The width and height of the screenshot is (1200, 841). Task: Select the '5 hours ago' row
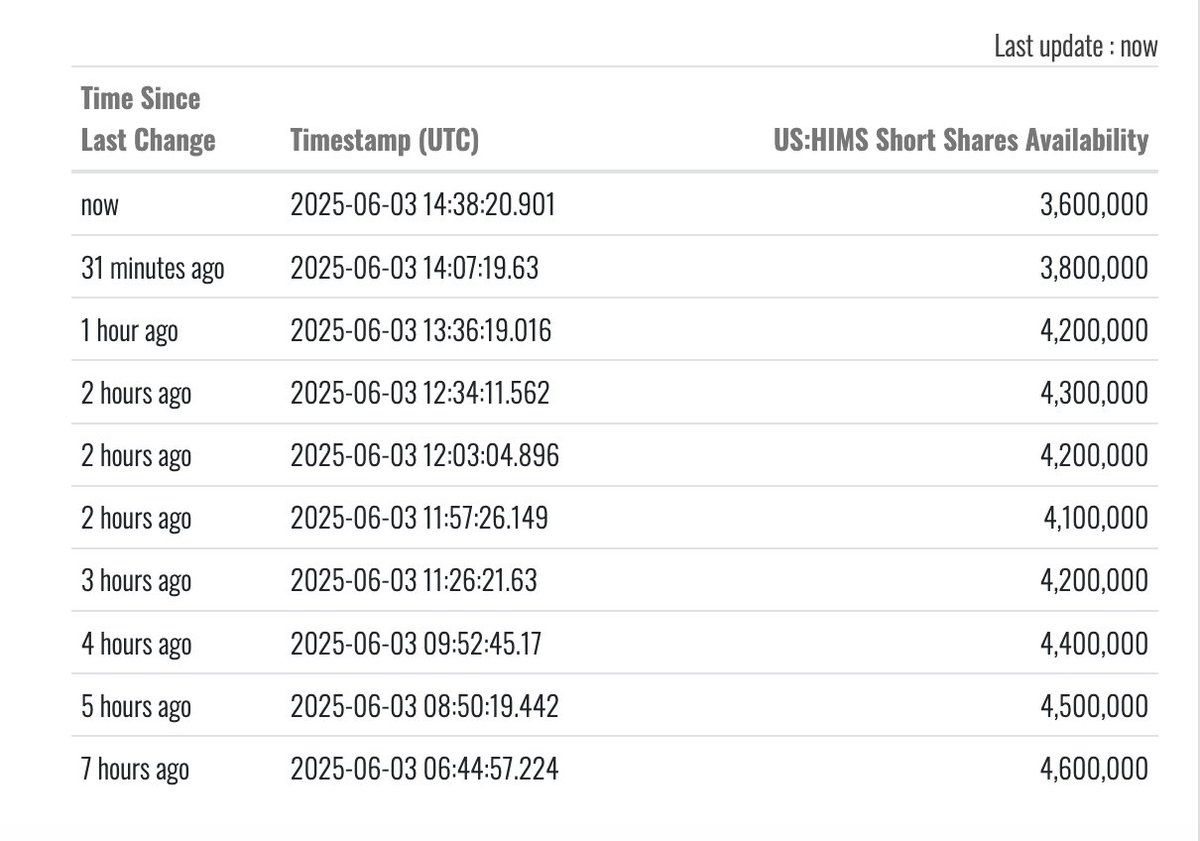(x=615, y=705)
